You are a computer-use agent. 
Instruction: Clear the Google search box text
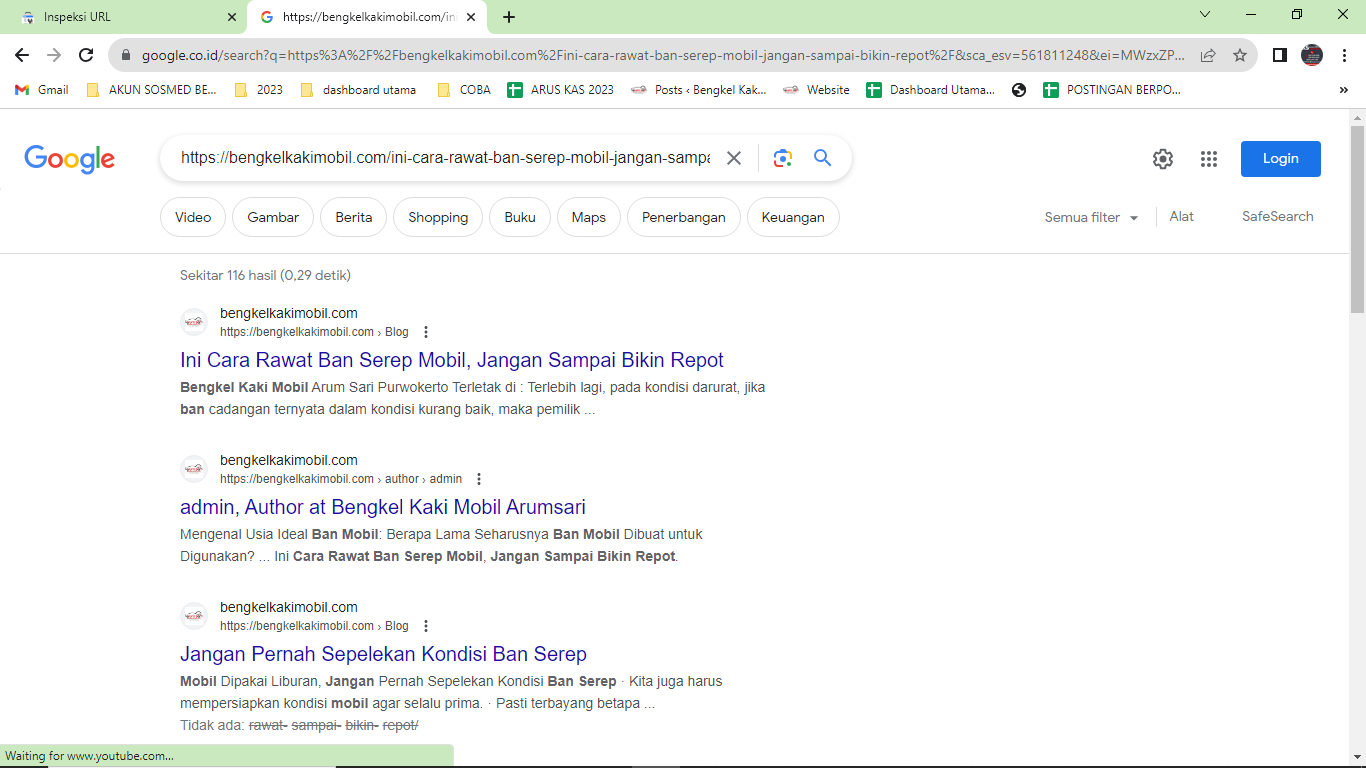734,158
